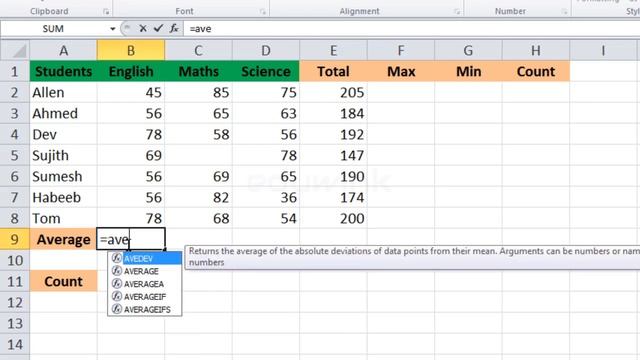
Task: Select column I header
Action: click(603, 51)
